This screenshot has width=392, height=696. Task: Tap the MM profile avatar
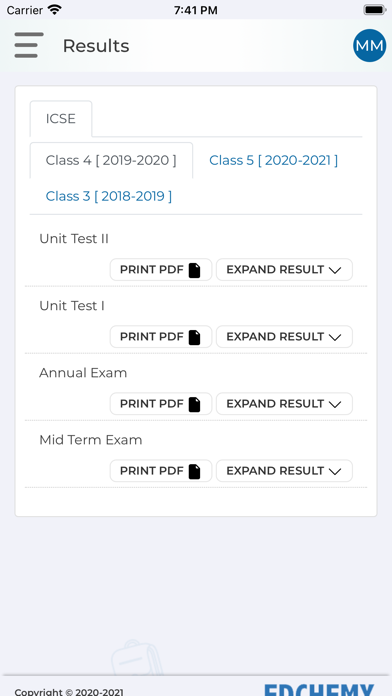[369, 46]
